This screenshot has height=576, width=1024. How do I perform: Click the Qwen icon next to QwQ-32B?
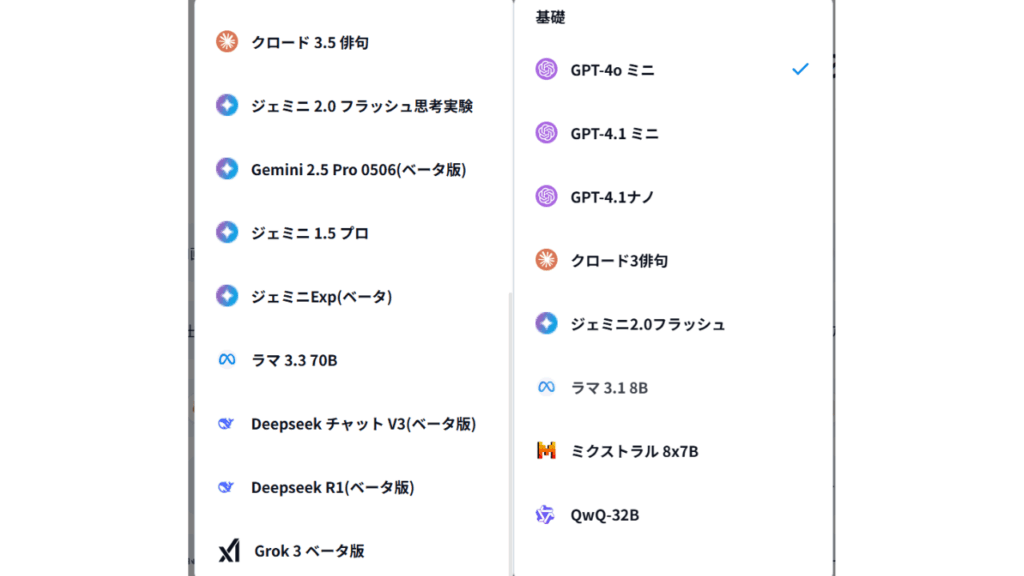[546, 515]
